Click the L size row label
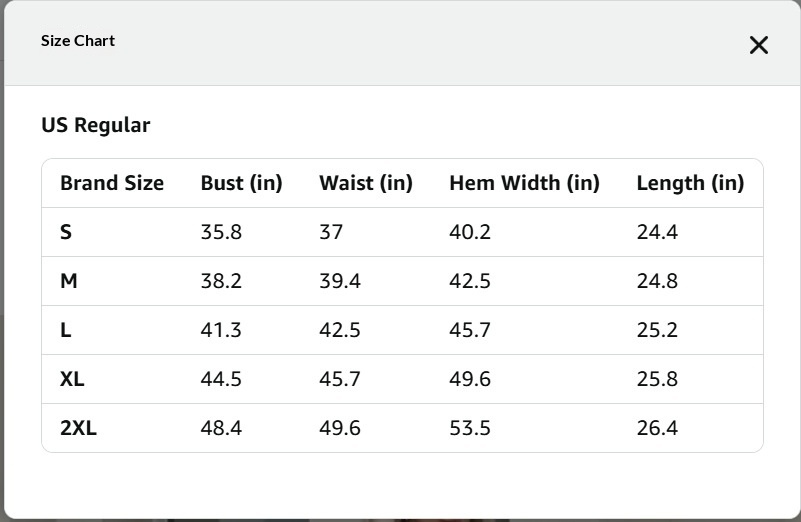 coord(66,330)
